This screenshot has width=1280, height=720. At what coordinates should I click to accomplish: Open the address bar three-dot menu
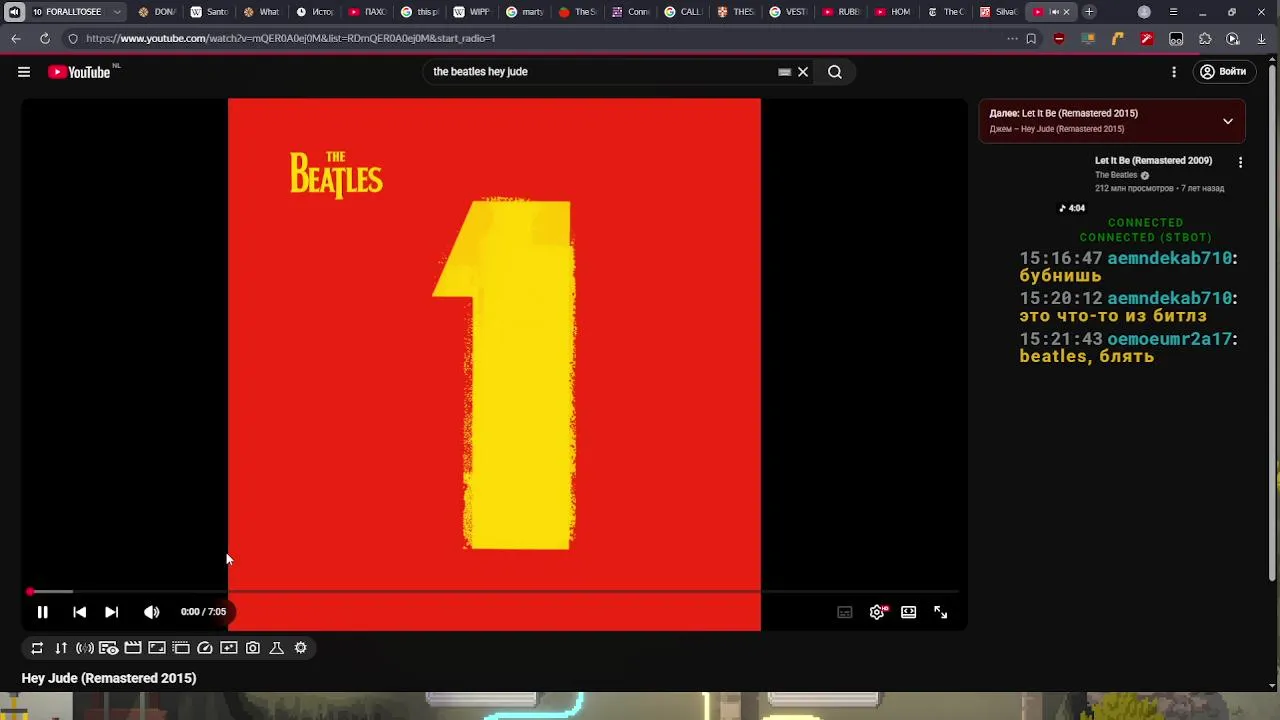tap(1012, 38)
